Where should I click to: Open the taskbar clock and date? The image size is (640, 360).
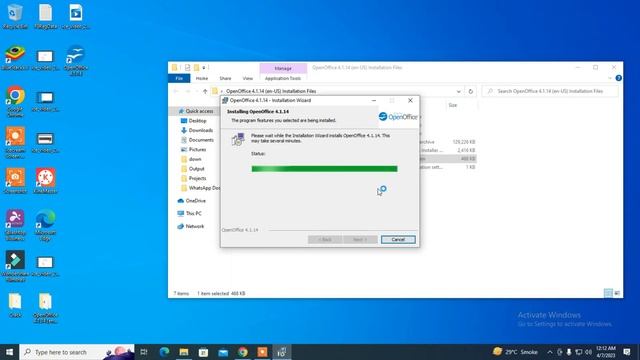pos(606,352)
